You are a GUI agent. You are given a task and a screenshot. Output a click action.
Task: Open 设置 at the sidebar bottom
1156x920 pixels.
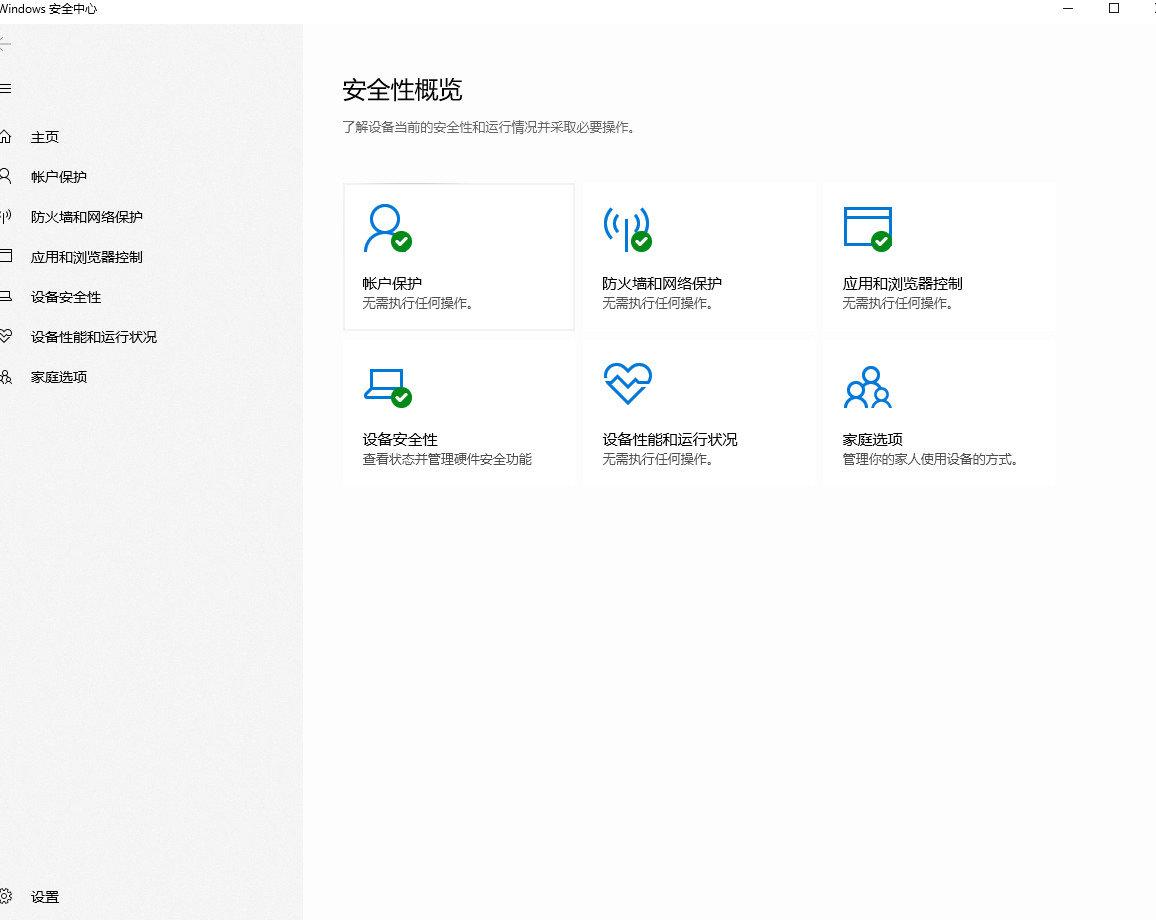[x=45, y=897]
